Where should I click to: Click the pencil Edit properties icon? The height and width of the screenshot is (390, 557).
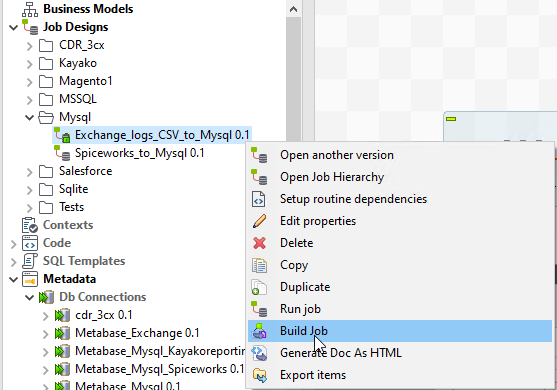259,221
